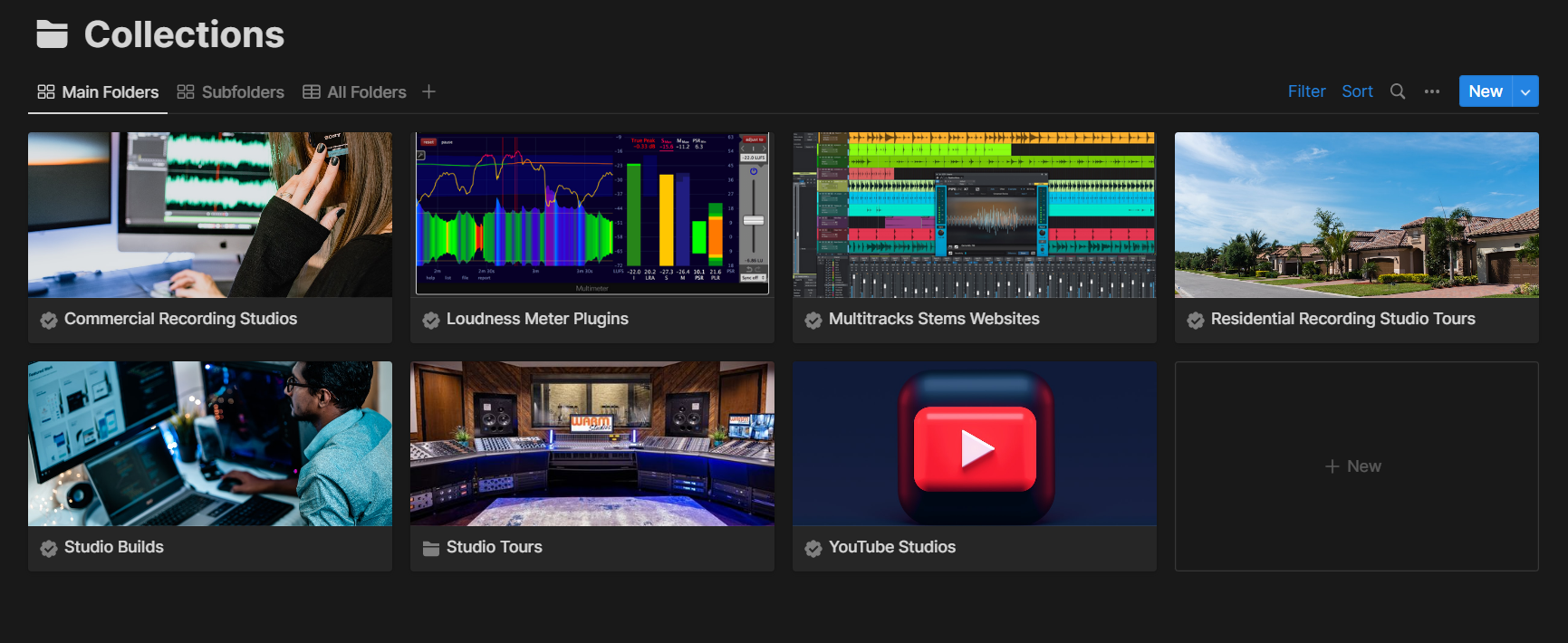Viewport: 1568px width, 643px height.
Task: Click the search magnifier icon
Action: (x=1398, y=91)
